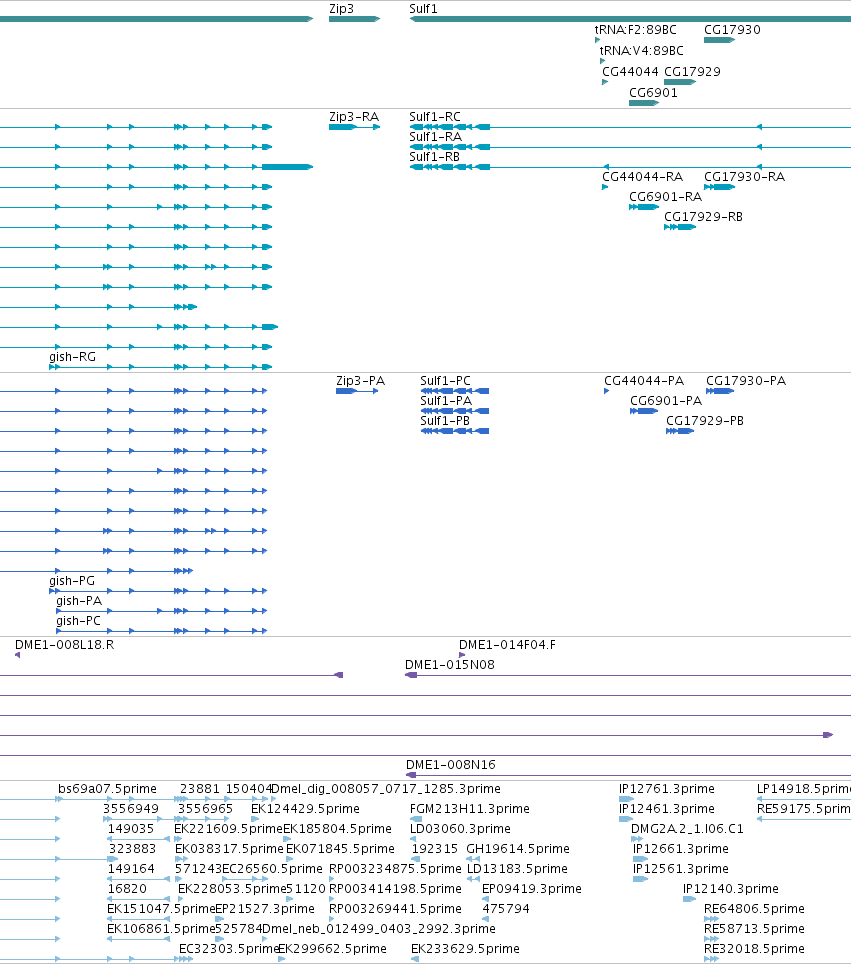851x964 pixels.
Task: Click the Zip3-PA protein label
Action: pos(360,381)
